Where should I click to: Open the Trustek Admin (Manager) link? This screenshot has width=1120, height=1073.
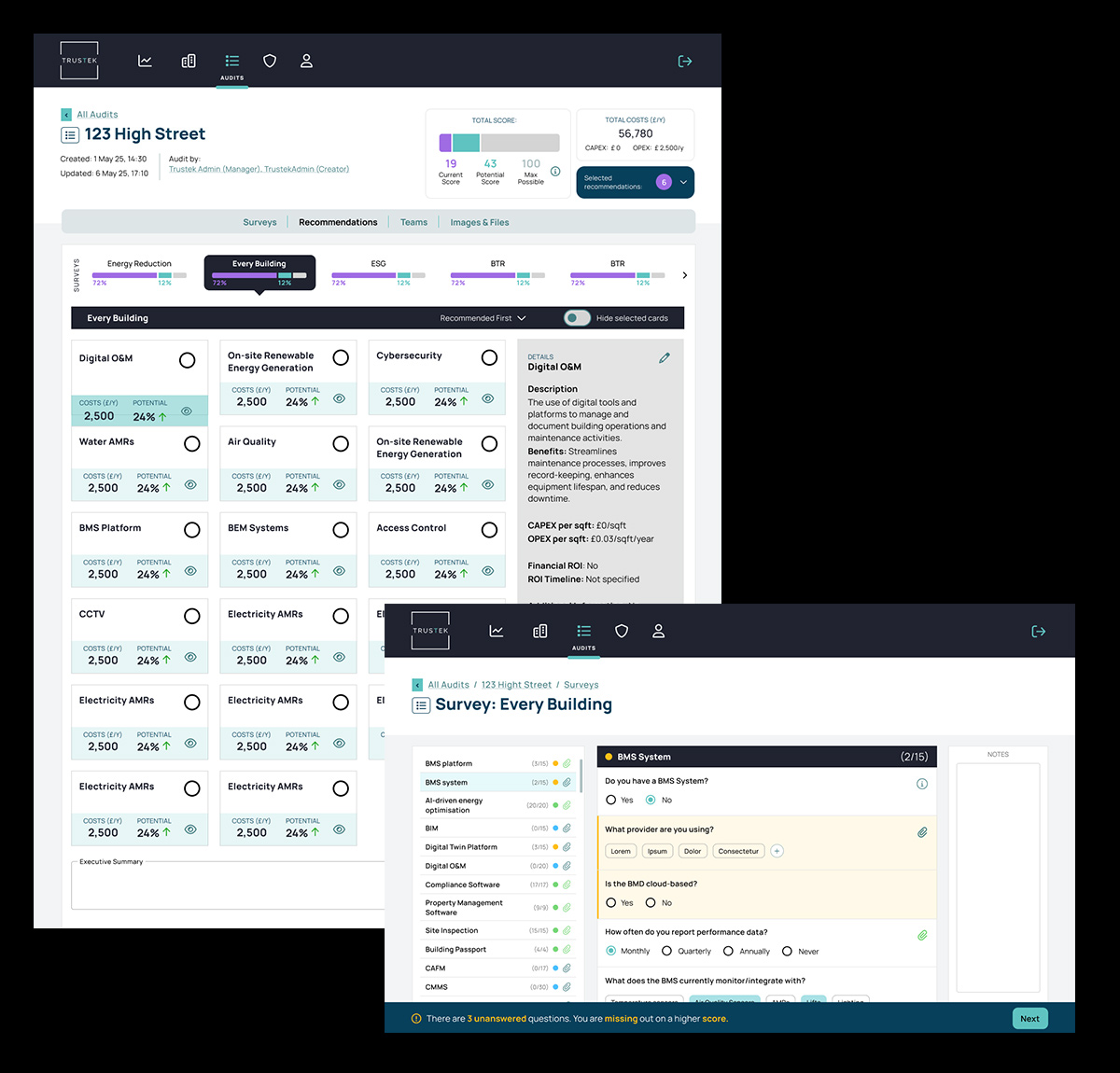click(216, 168)
